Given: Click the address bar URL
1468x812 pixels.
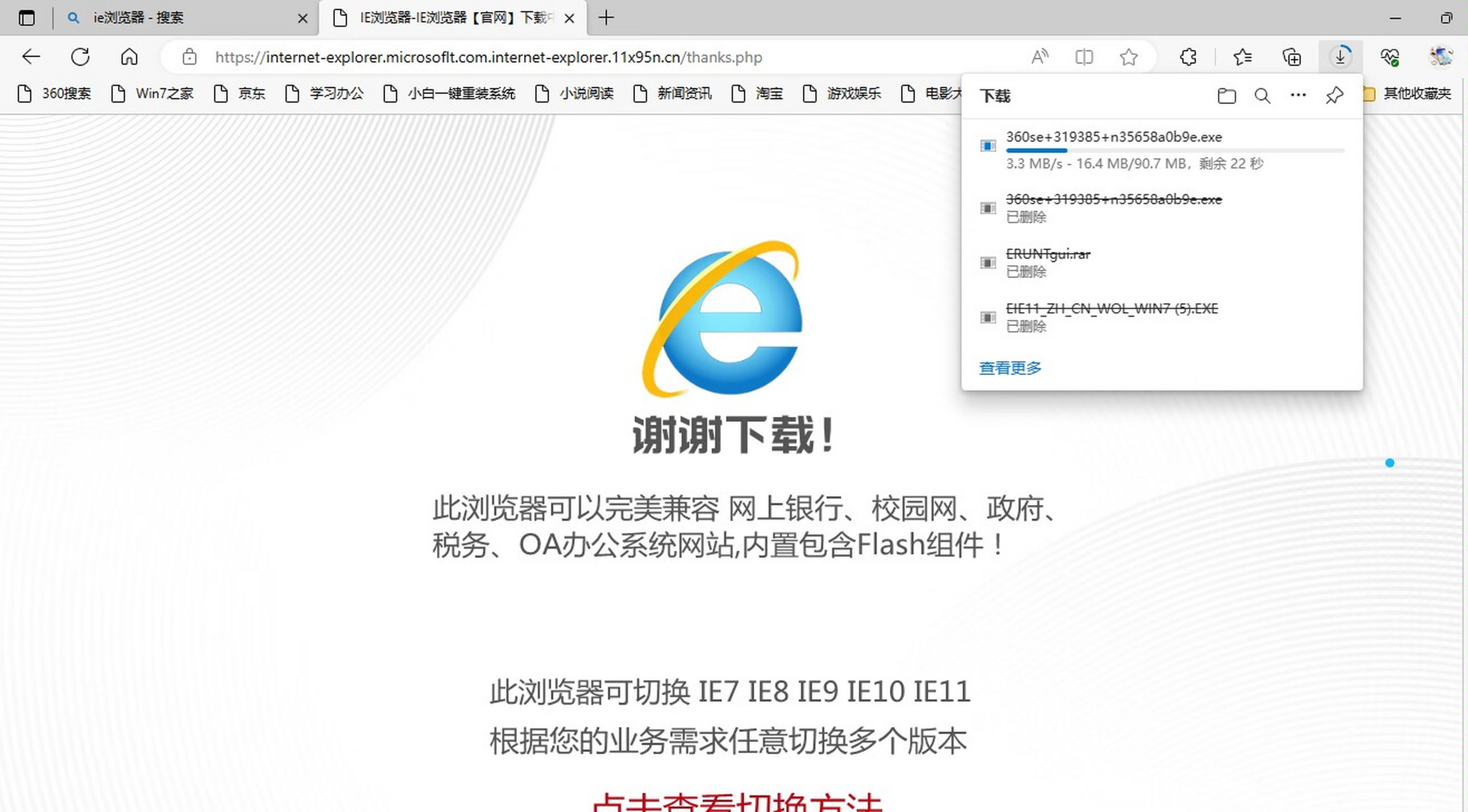Looking at the screenshot, I should [x=488, y=58].
